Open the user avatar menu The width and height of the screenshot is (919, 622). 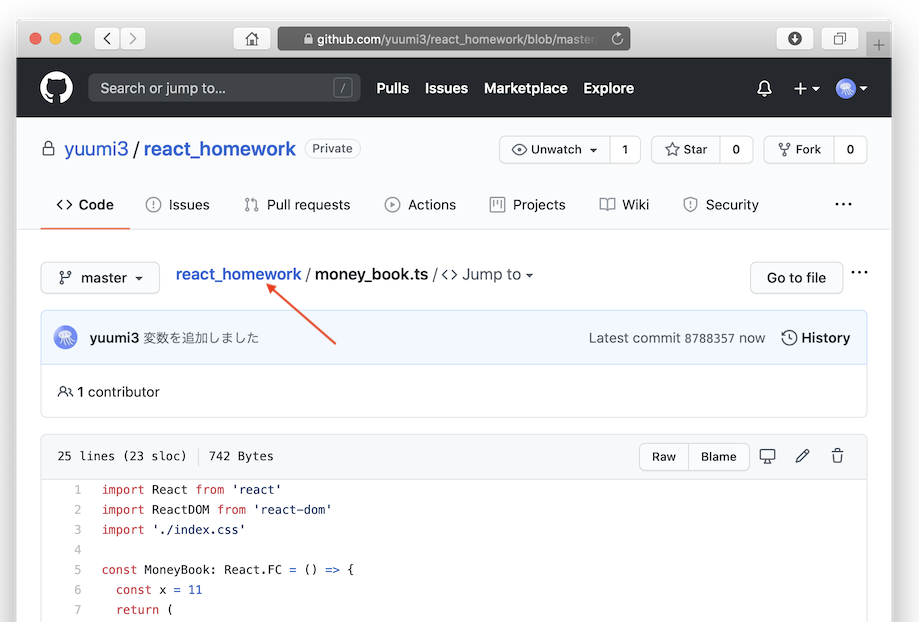point(851,89)
